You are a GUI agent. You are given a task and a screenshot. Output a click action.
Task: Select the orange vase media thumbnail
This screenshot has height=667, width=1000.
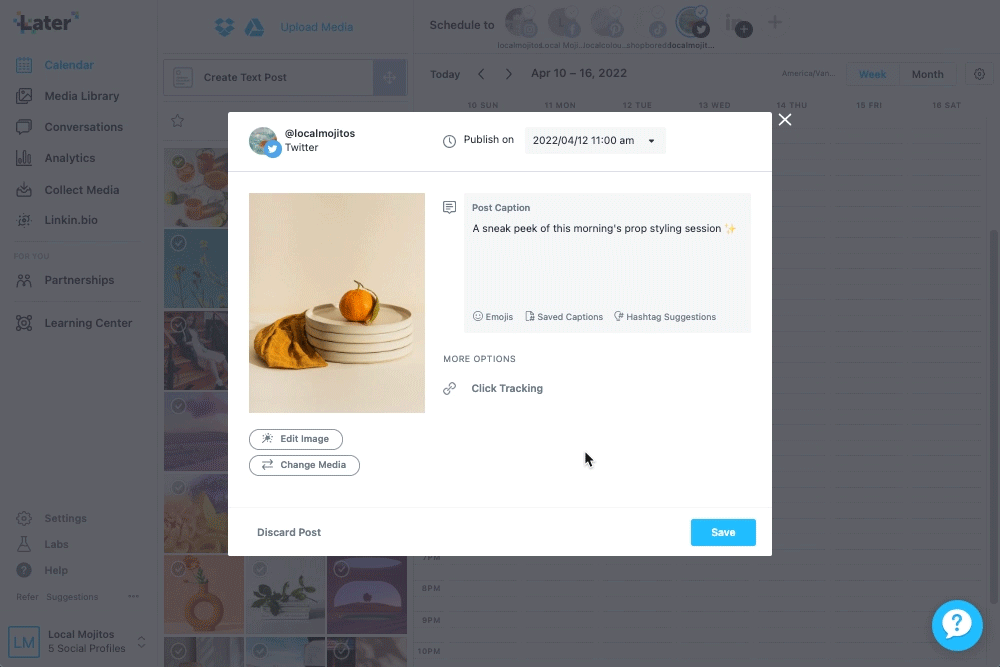coord(203,595)
